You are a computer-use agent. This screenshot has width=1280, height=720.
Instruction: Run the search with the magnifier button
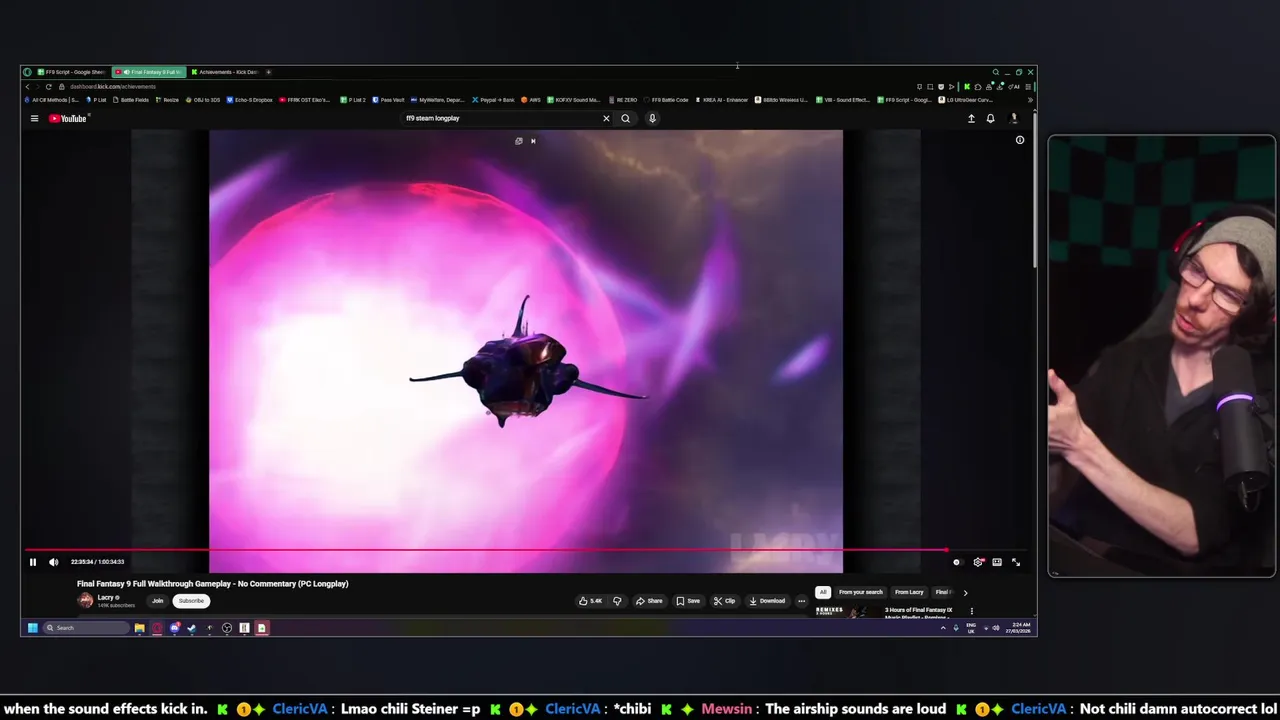pyautogui.click(x=626, y=118)
